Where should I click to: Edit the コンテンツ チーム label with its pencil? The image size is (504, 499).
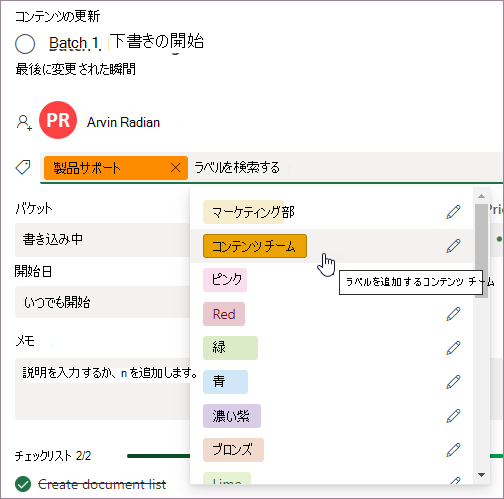point(453,246)
